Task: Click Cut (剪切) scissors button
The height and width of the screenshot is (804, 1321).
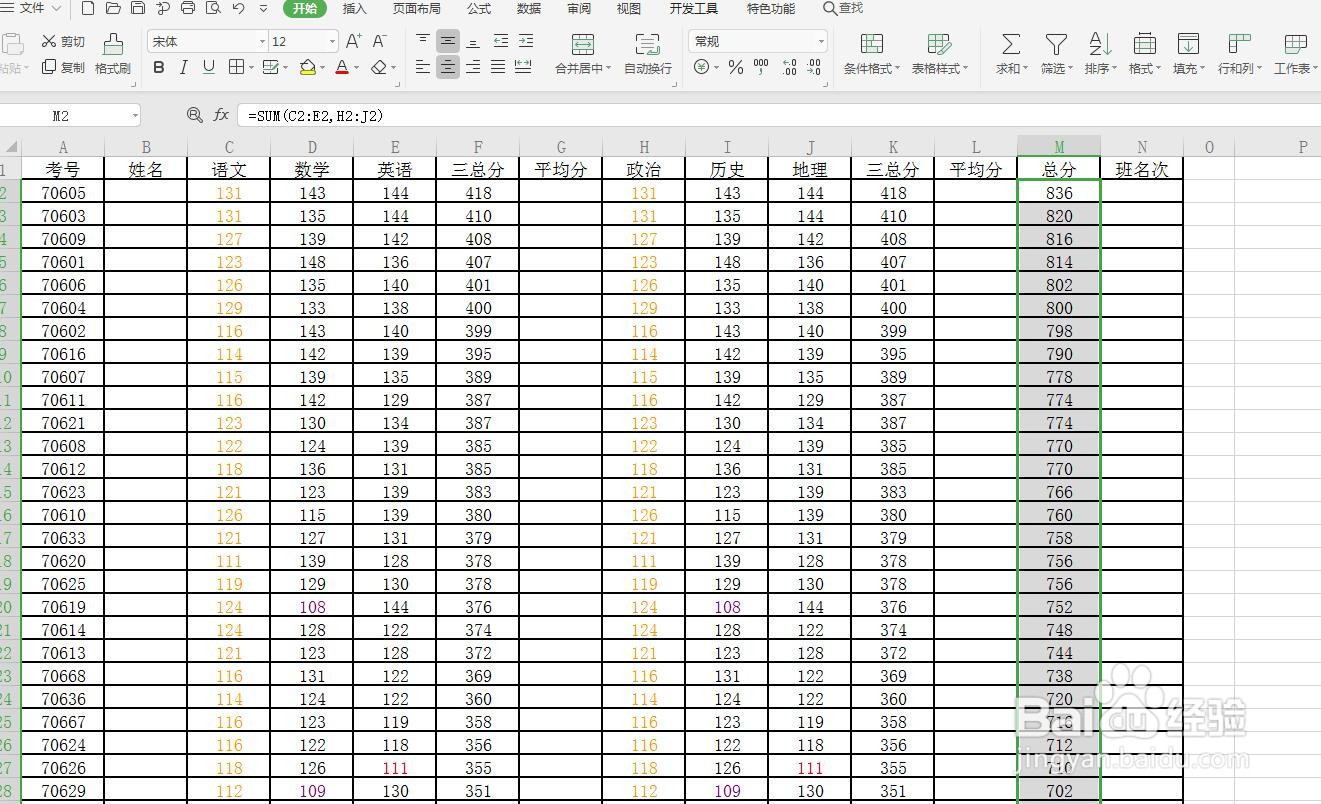Action: click(63, 41)
